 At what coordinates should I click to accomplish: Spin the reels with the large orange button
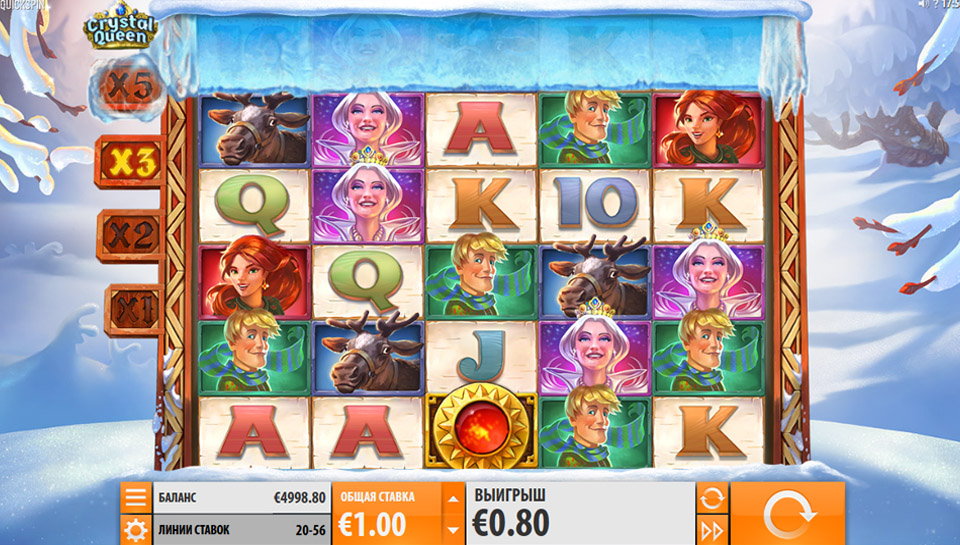coord(787,513)
